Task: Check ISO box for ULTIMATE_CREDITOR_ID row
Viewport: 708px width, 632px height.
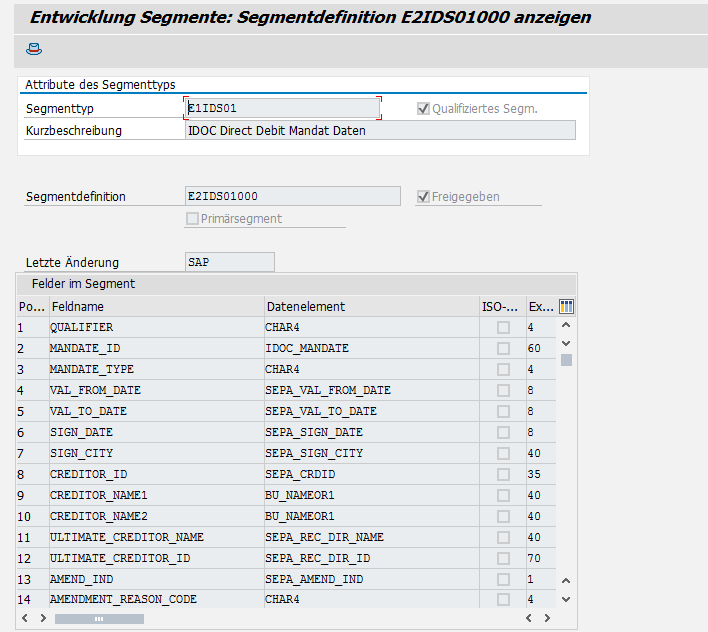Action: click(503, 558)
